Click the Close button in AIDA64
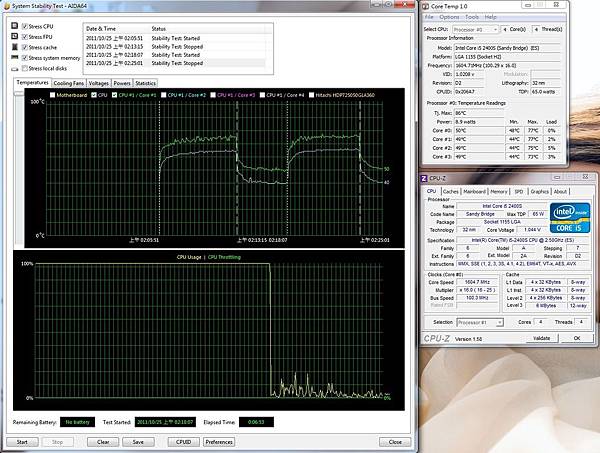600x453 pixels. coord(395,442)
